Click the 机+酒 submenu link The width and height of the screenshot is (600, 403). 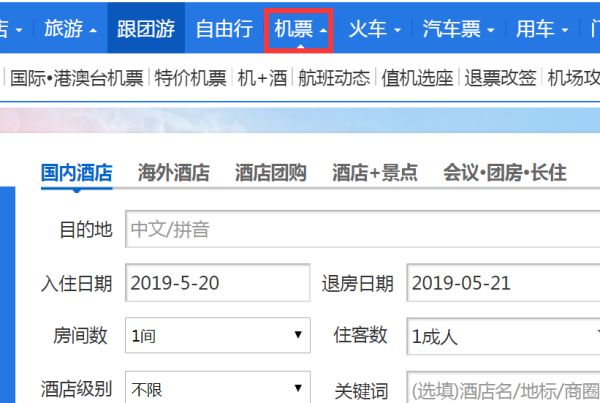click(x=264, y=77)
